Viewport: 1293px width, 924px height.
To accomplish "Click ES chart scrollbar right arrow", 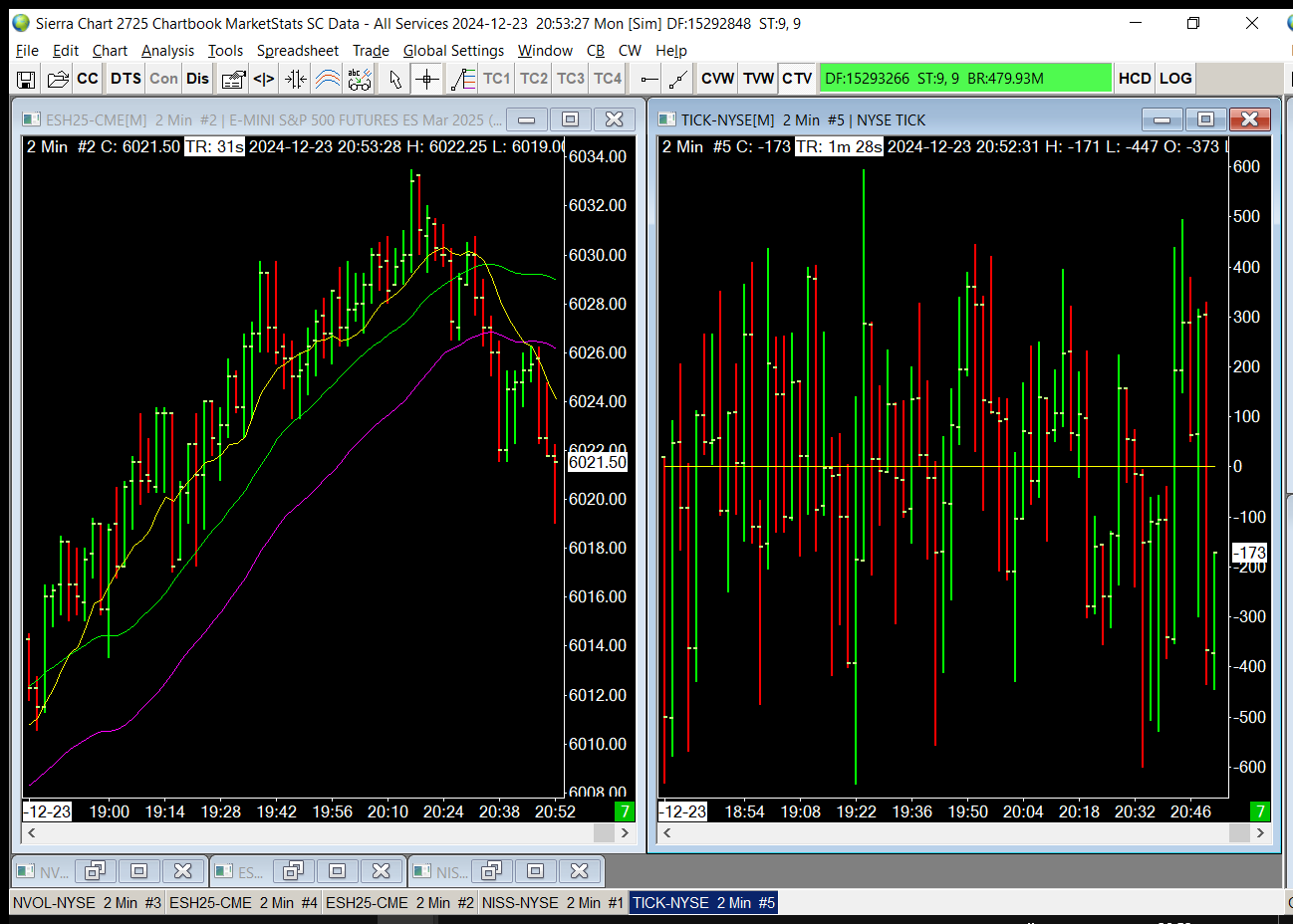I will coord(625,833).
